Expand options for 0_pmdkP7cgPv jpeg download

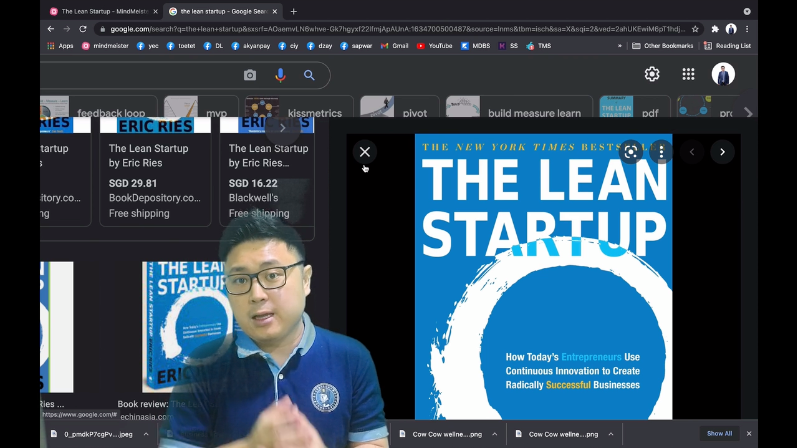point(146,434)
